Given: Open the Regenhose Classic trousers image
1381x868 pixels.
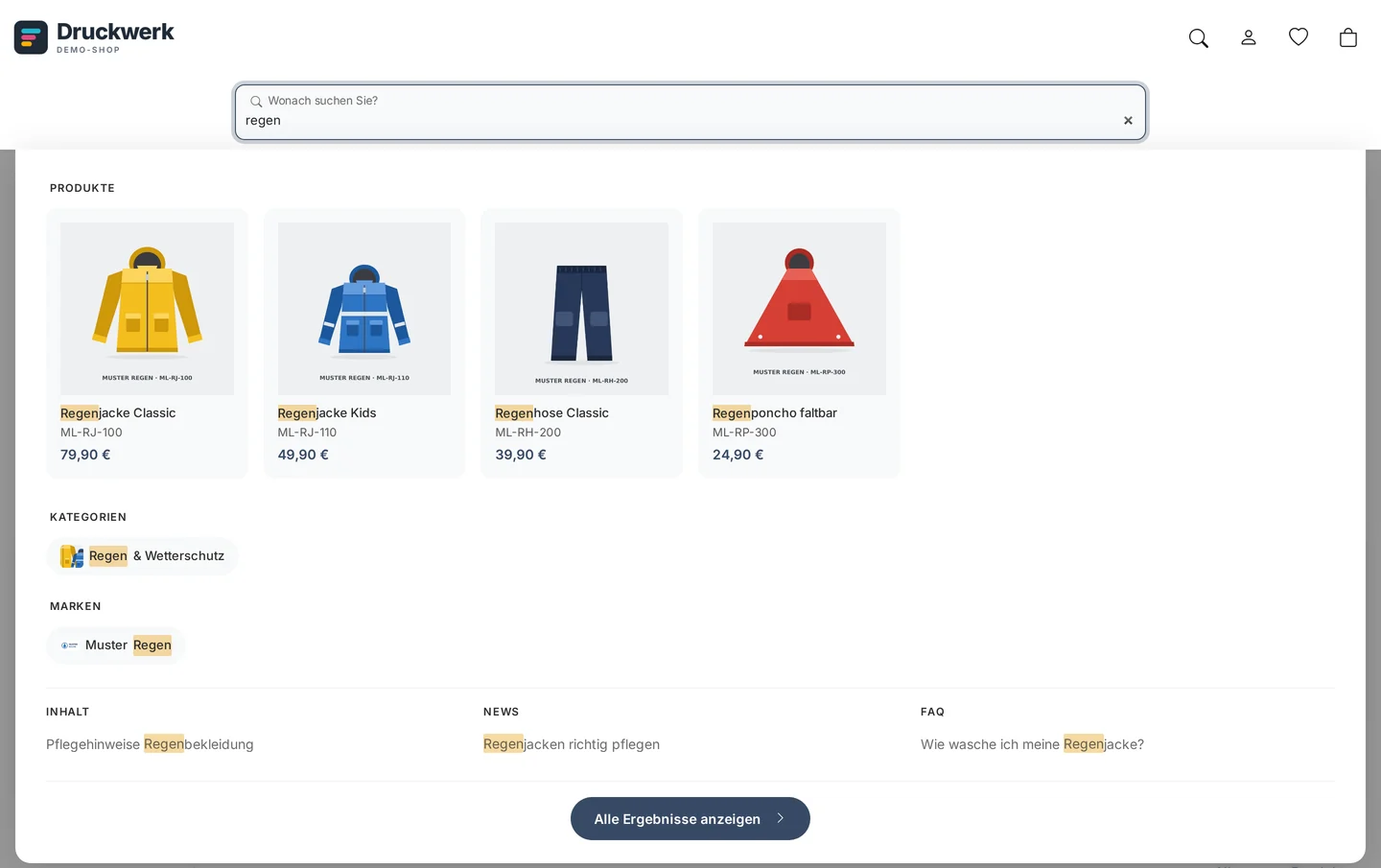Looking at the screenshot, I should (581, 309).
